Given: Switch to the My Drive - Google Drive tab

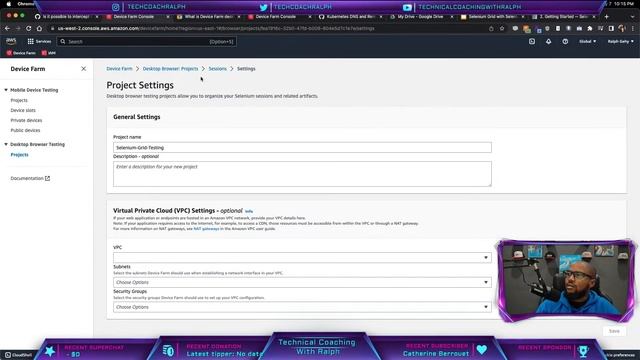Looking at the screenshot, I should coord(421,17).
